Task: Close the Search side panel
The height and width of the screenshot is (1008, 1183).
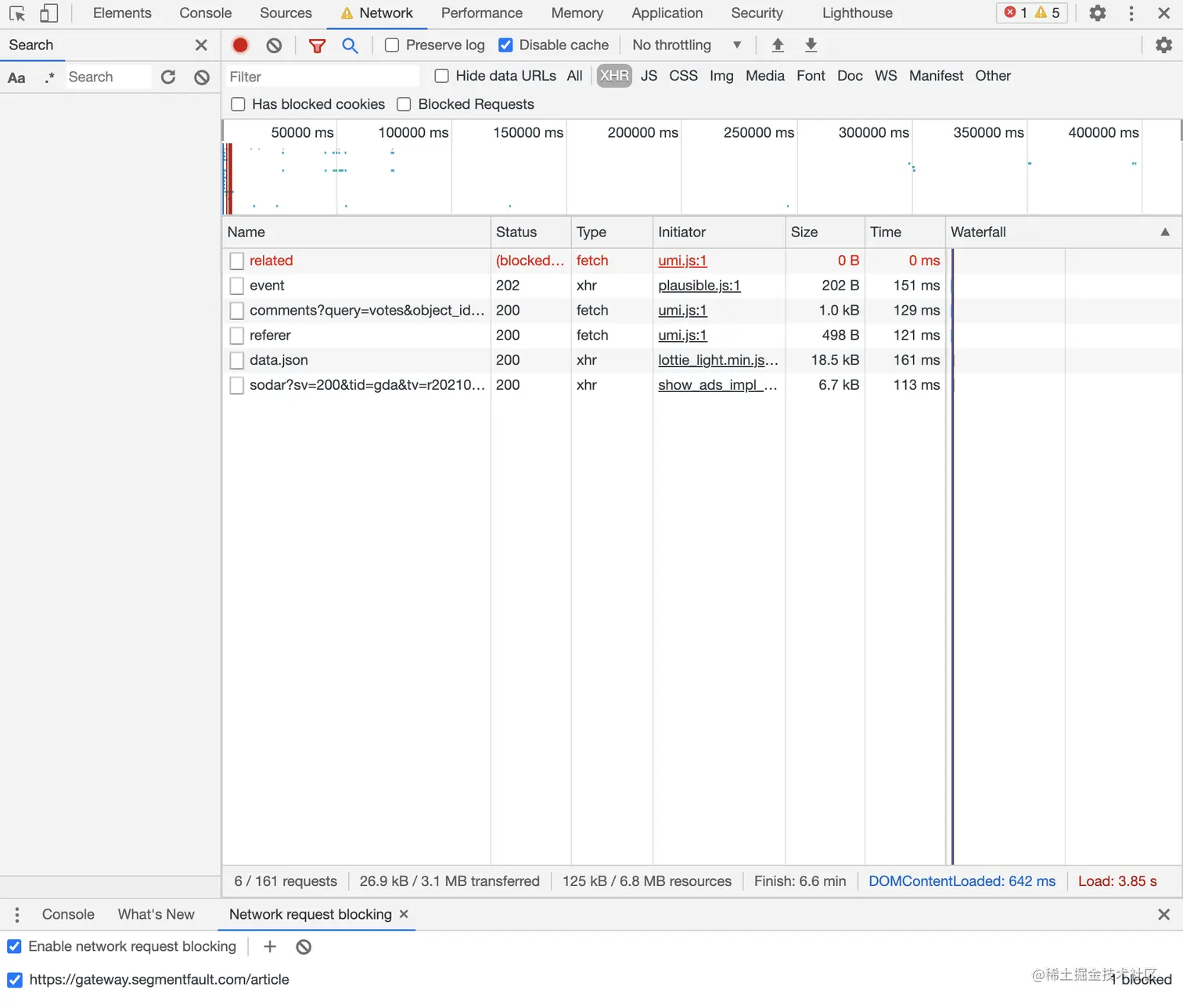Action: (201, 45)
